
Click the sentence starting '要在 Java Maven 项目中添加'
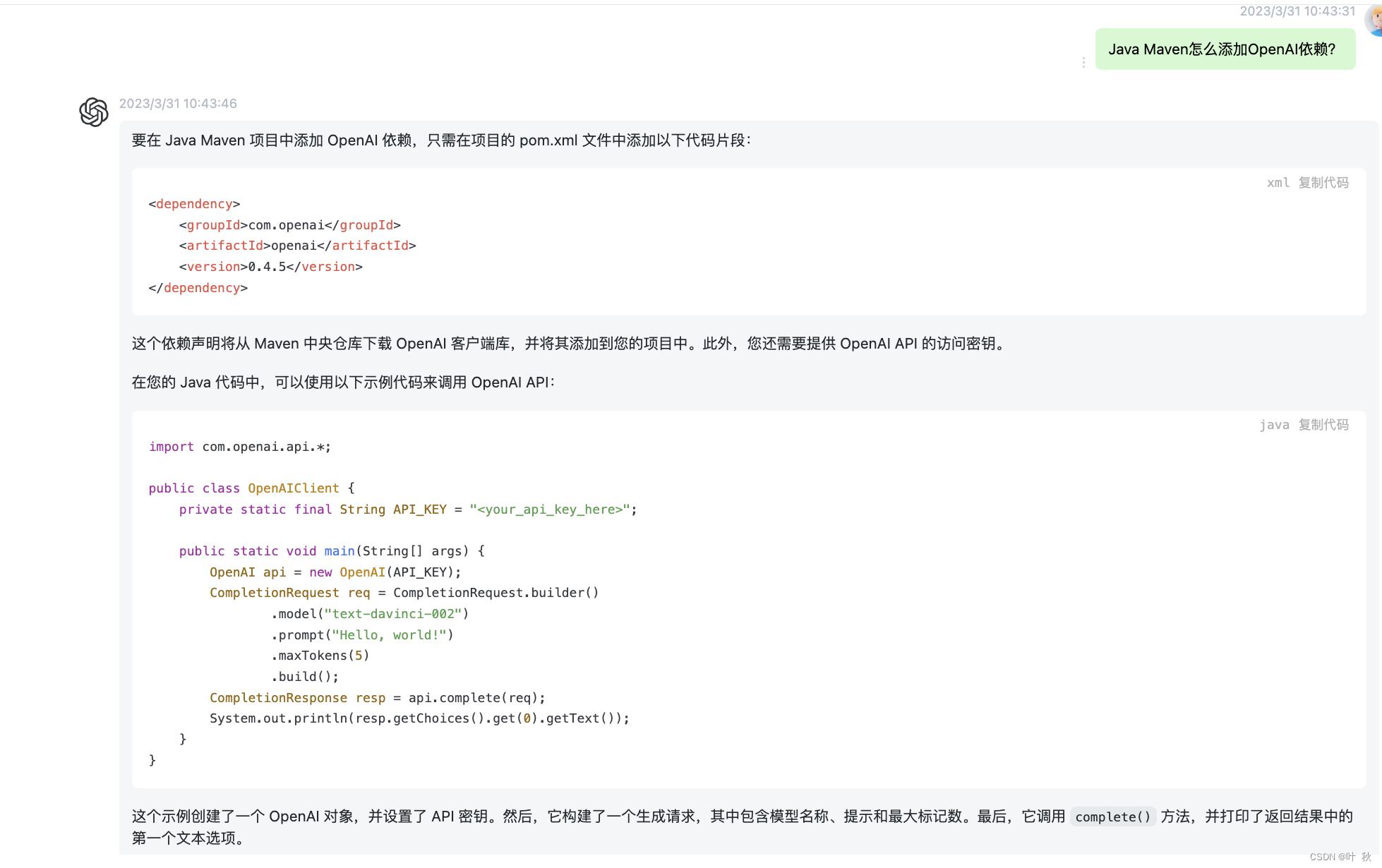point(441,140)
